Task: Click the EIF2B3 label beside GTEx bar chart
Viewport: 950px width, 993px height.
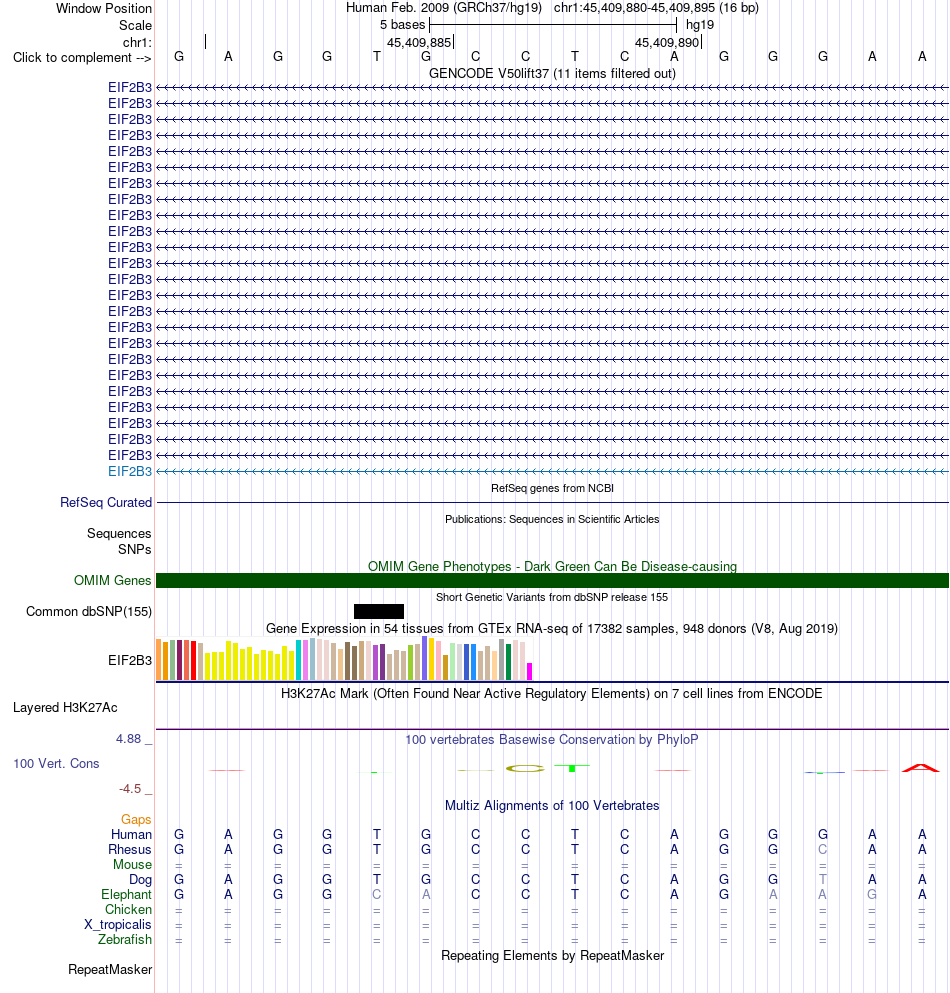Action: 130,661
